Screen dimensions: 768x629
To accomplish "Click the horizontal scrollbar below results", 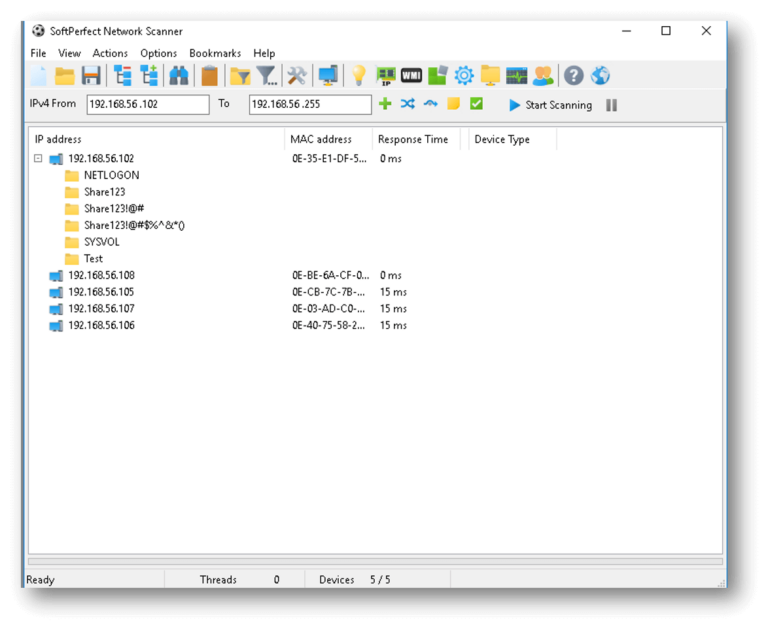I will (375, 561).
